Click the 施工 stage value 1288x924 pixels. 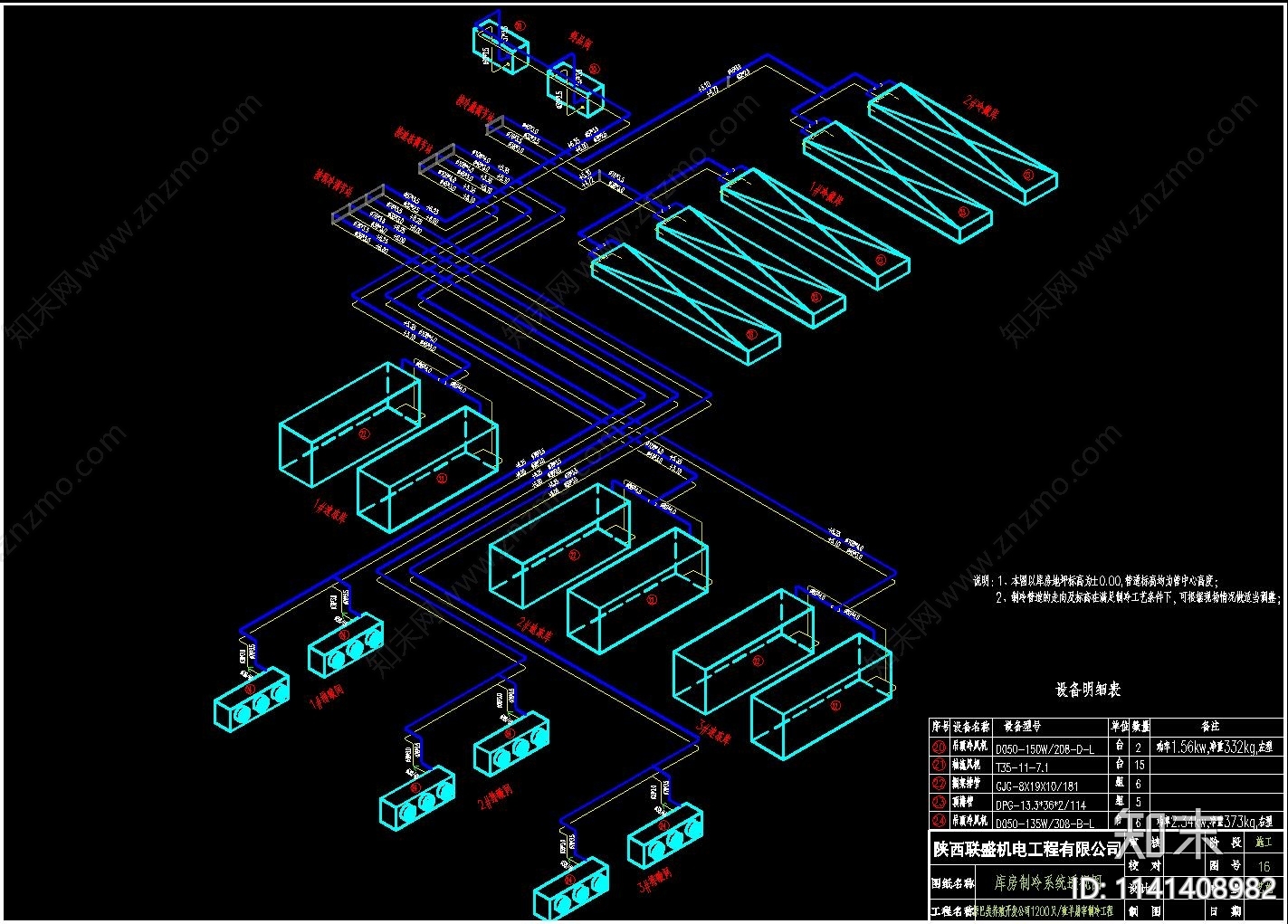point(1264,843)
